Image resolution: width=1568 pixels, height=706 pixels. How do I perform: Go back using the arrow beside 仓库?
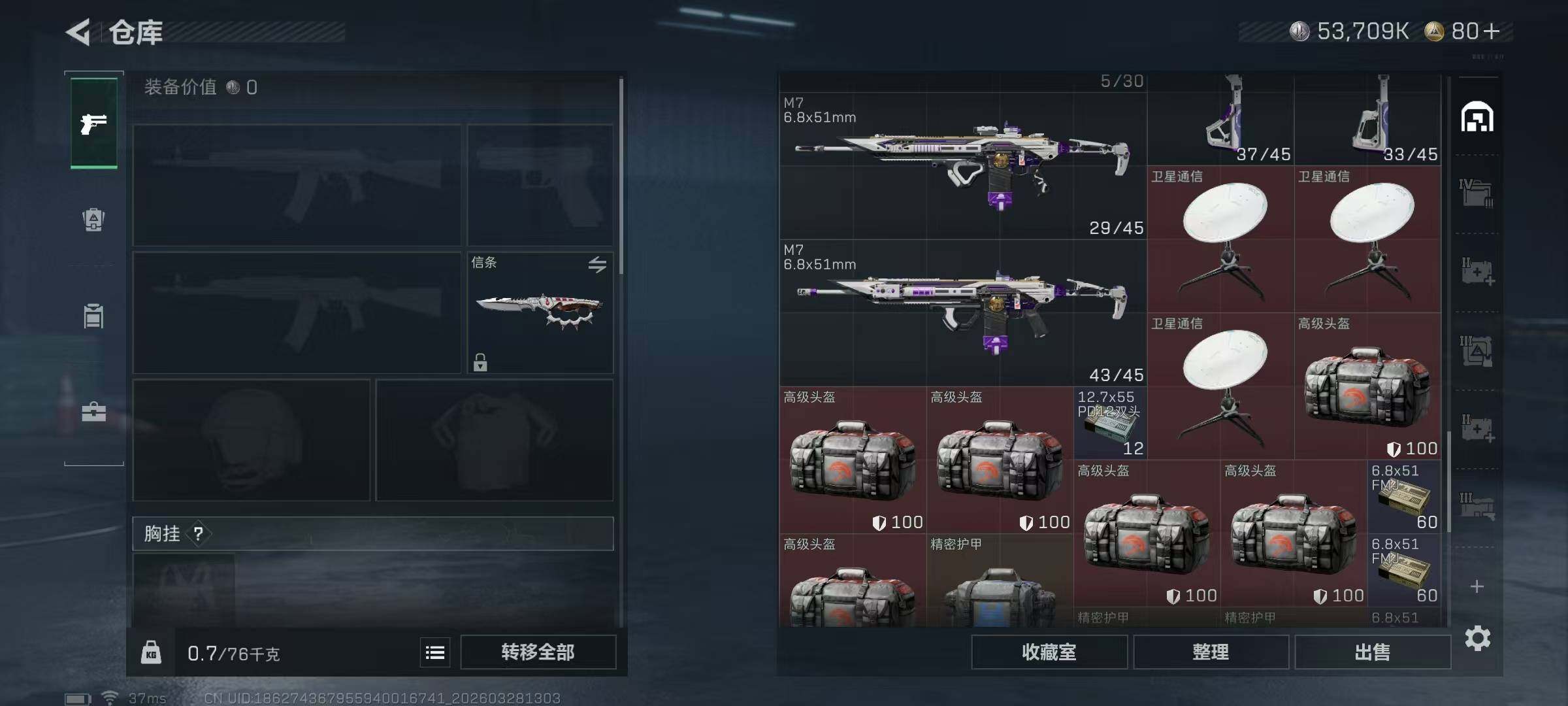pyautogui.click(x=78, y=32)
